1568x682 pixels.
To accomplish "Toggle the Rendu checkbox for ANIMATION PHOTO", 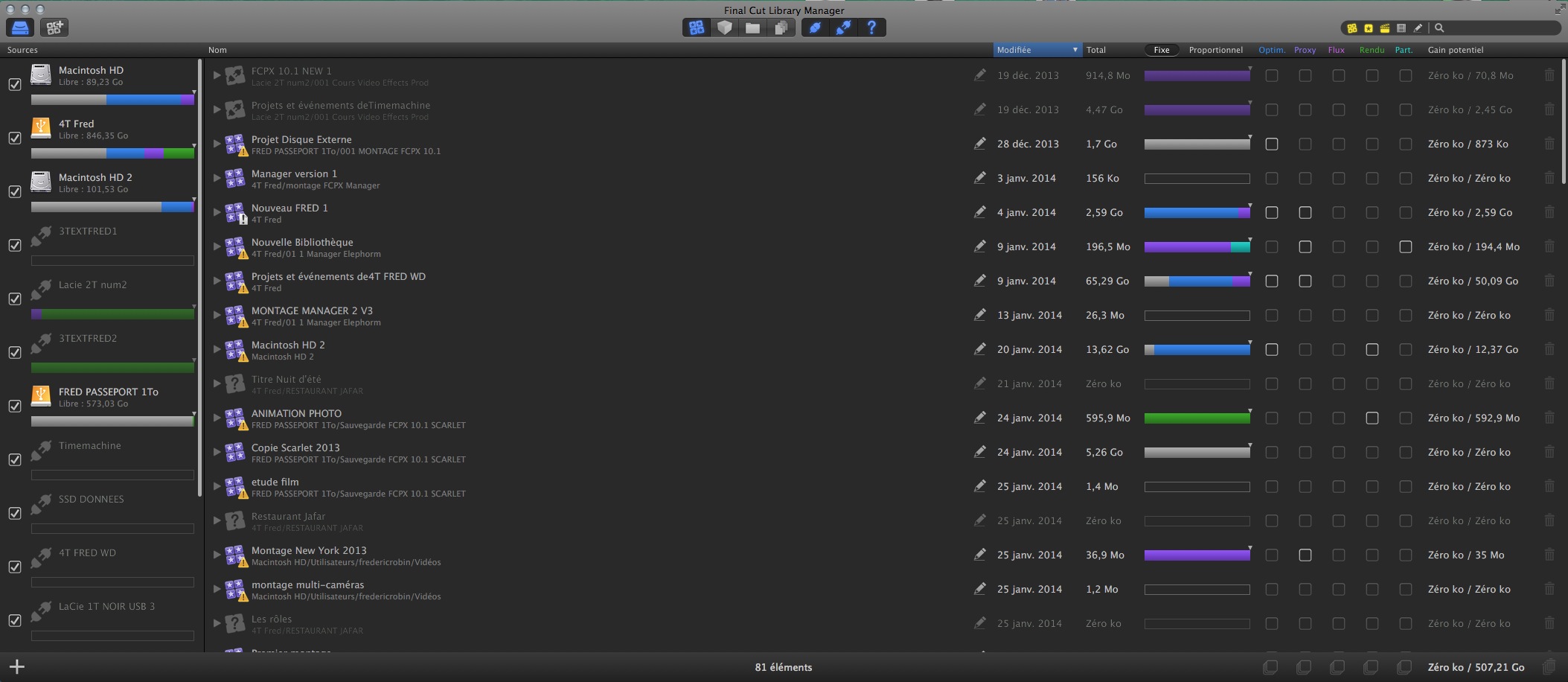I will coord(1372,418).
